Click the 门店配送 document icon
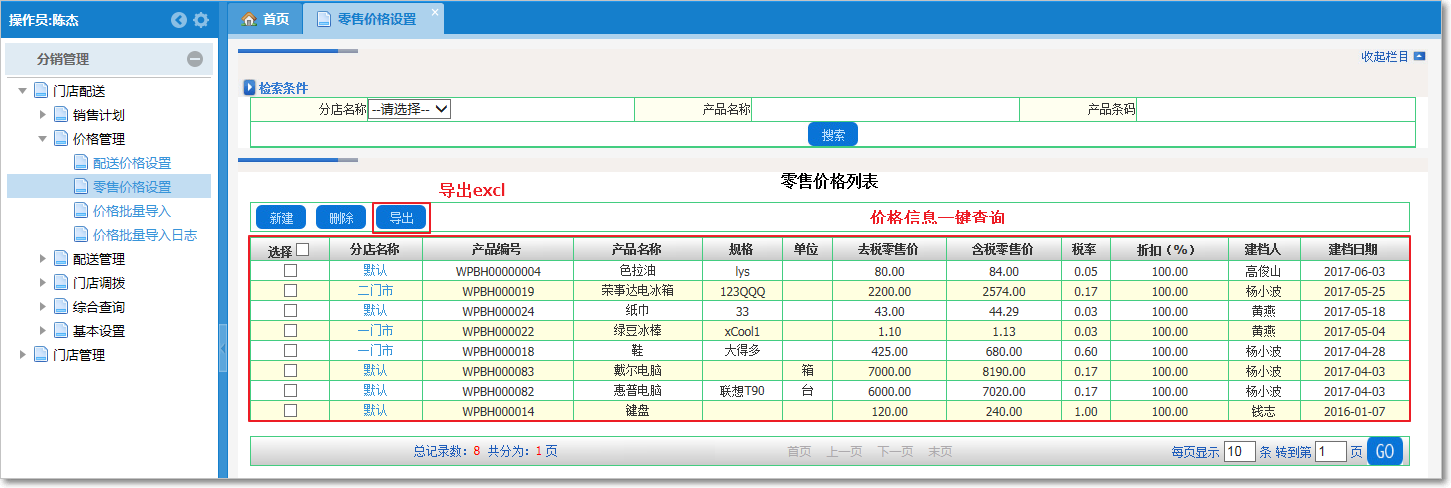The width and height of the screenshot is (1451, 488). tap(41, 91)
